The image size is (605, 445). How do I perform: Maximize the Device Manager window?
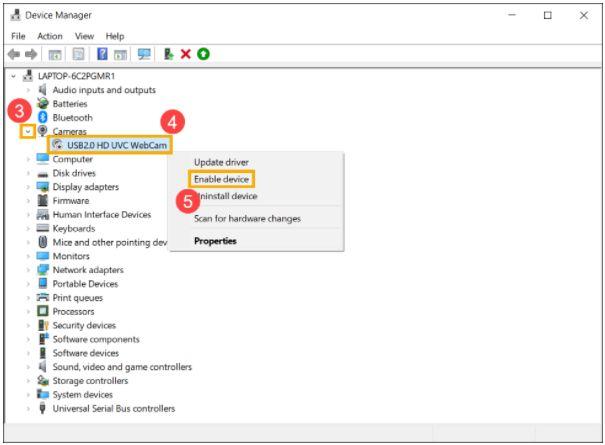[548, 15]
